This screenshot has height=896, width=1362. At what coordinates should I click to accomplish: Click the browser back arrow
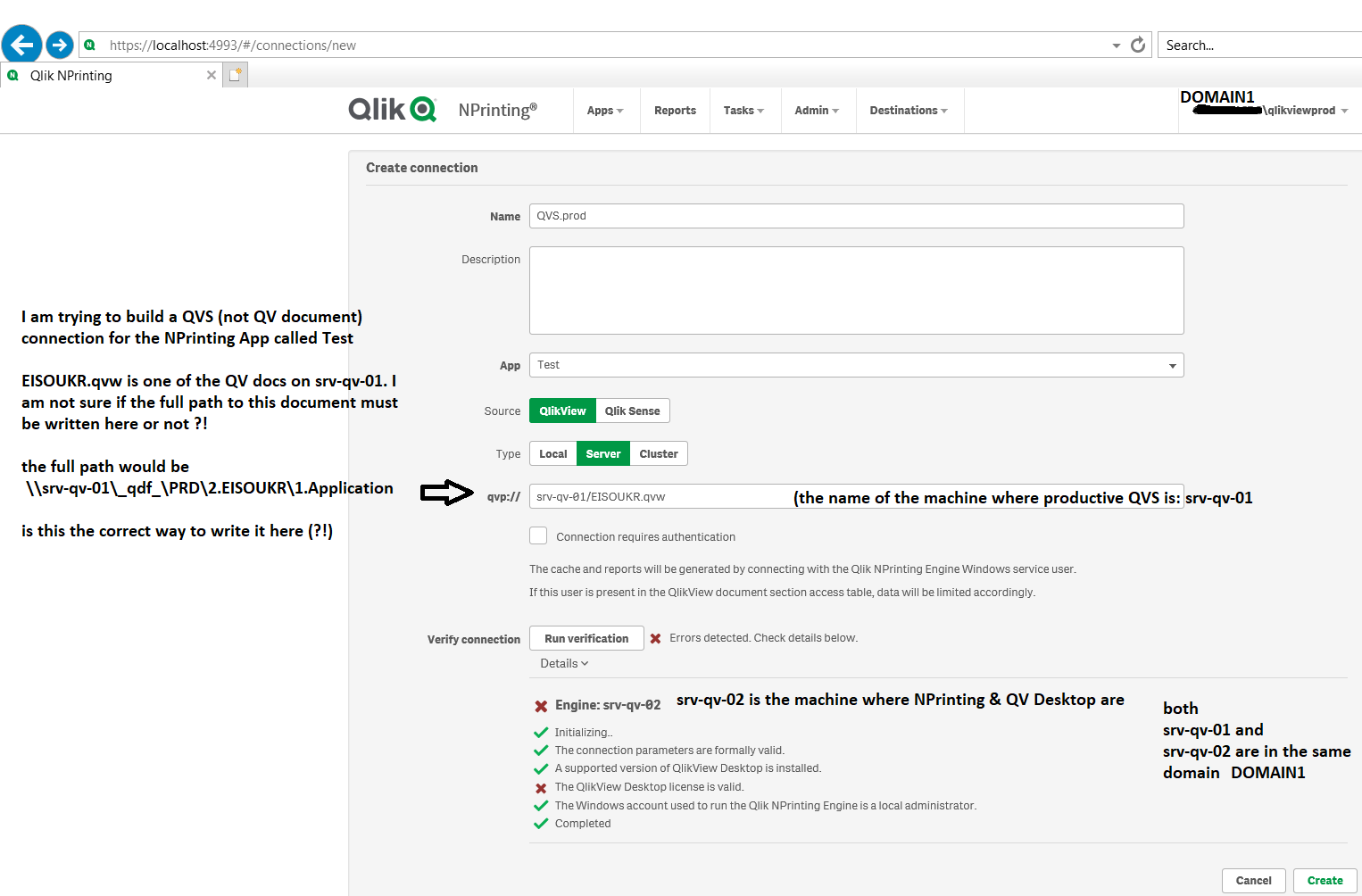pos(21,44)
